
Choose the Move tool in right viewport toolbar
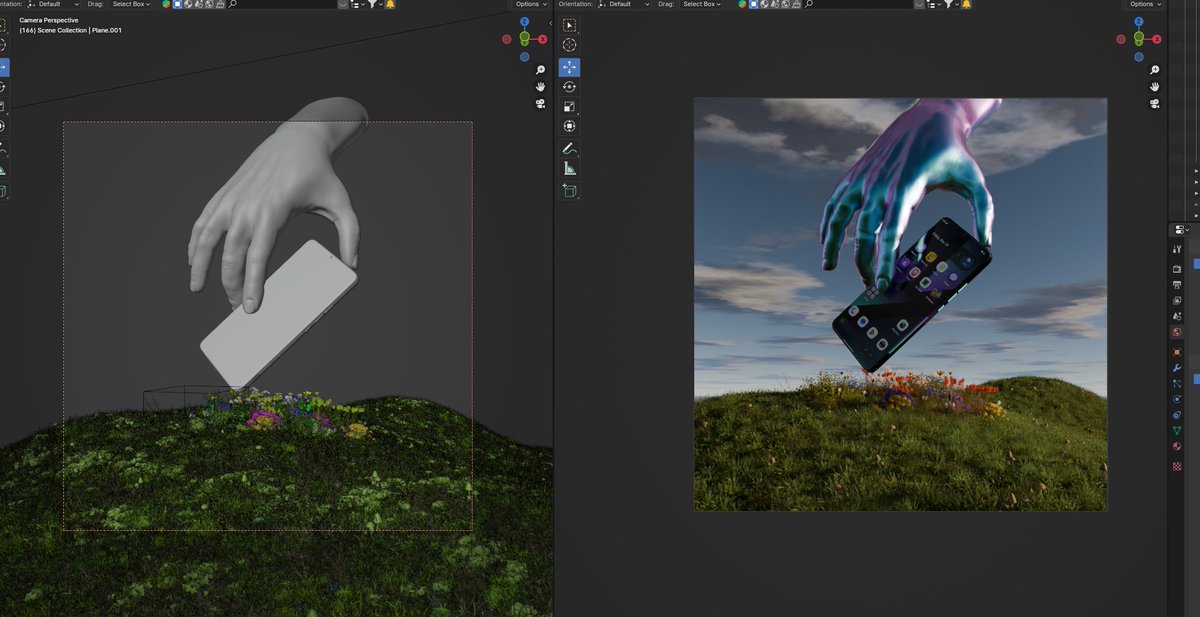coord(569,67)
